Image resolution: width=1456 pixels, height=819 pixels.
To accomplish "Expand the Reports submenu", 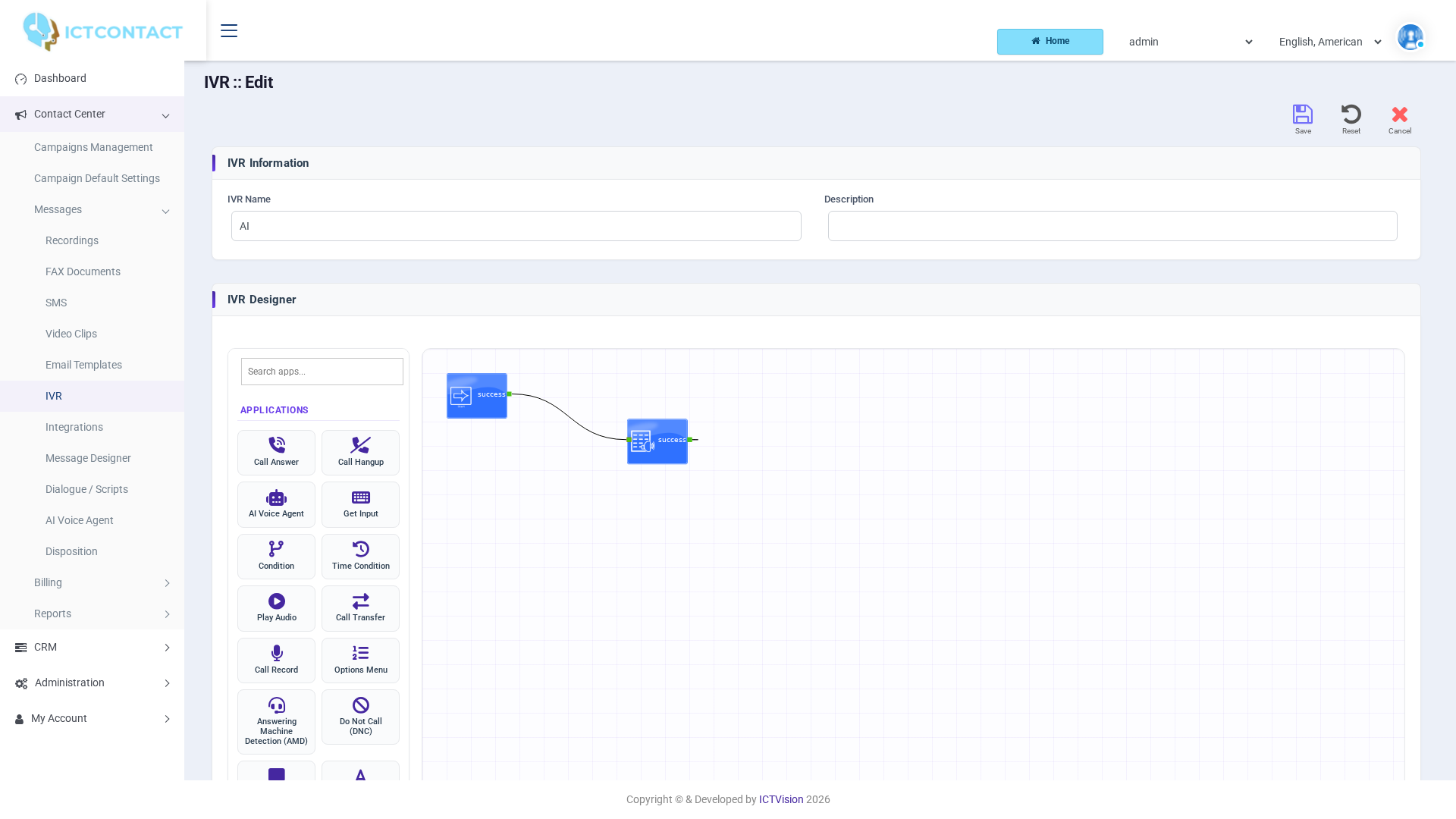I will click(x=92, y=614).
